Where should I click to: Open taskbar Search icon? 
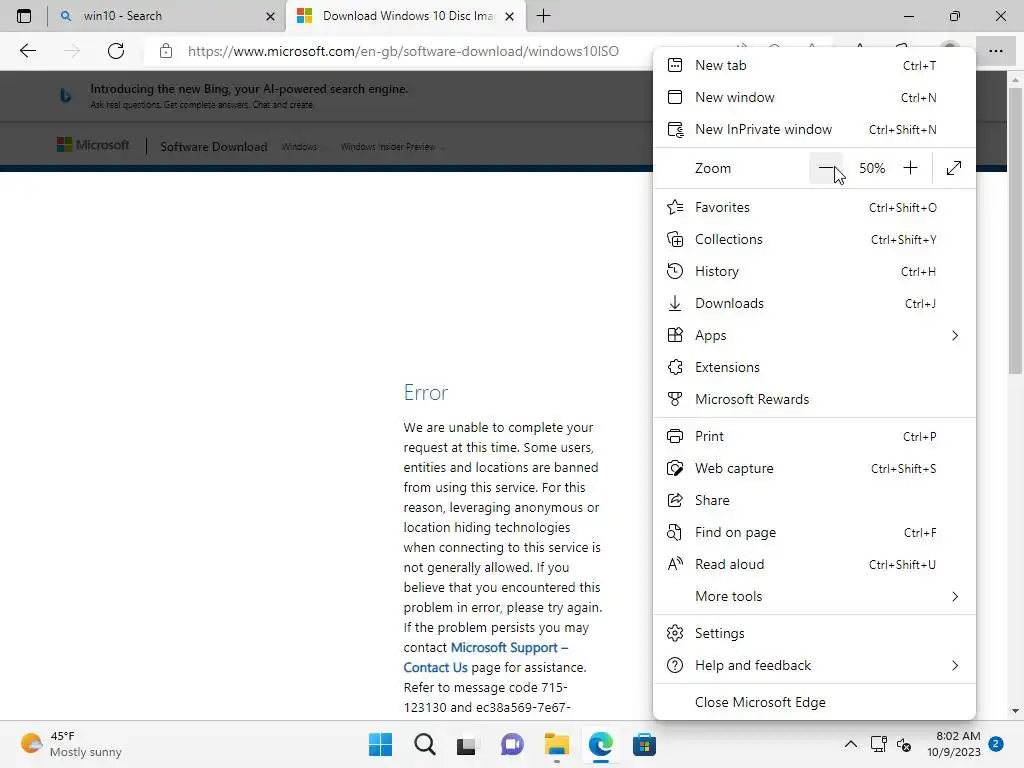(424, 744)
